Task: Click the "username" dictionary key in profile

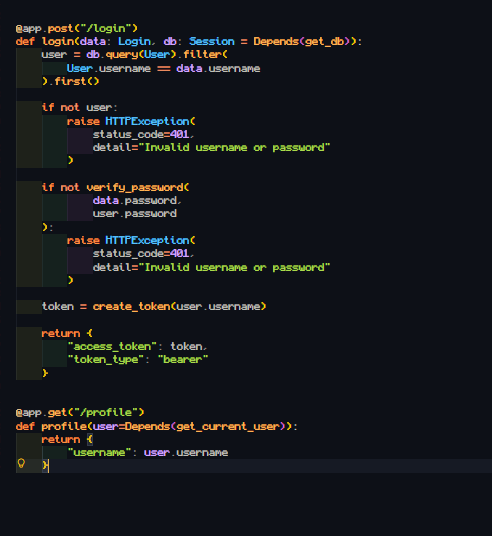Action: pyautogui.click(x=99, y=453)
